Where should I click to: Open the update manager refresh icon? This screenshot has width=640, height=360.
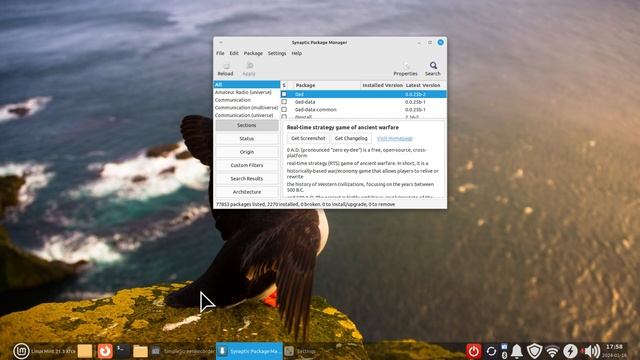point(491,351)
